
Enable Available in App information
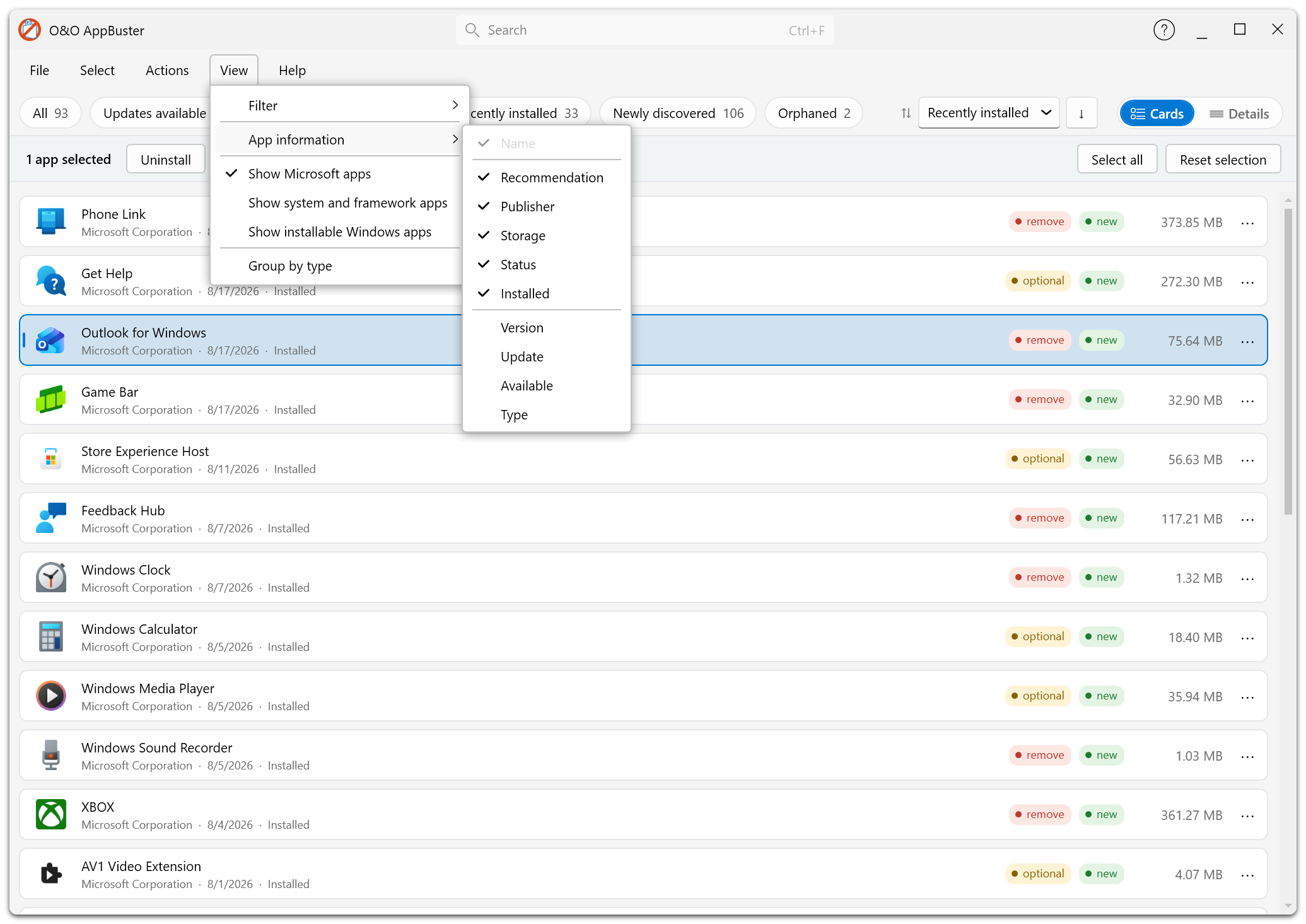pyautogui.click(x=546, y=385)
